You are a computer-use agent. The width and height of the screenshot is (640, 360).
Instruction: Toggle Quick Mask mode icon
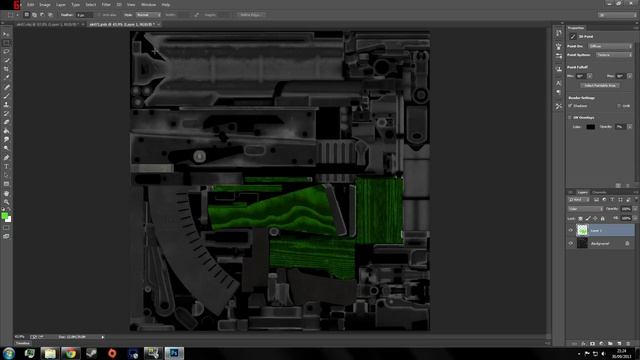pyautogui.click(x=6, y=228)
